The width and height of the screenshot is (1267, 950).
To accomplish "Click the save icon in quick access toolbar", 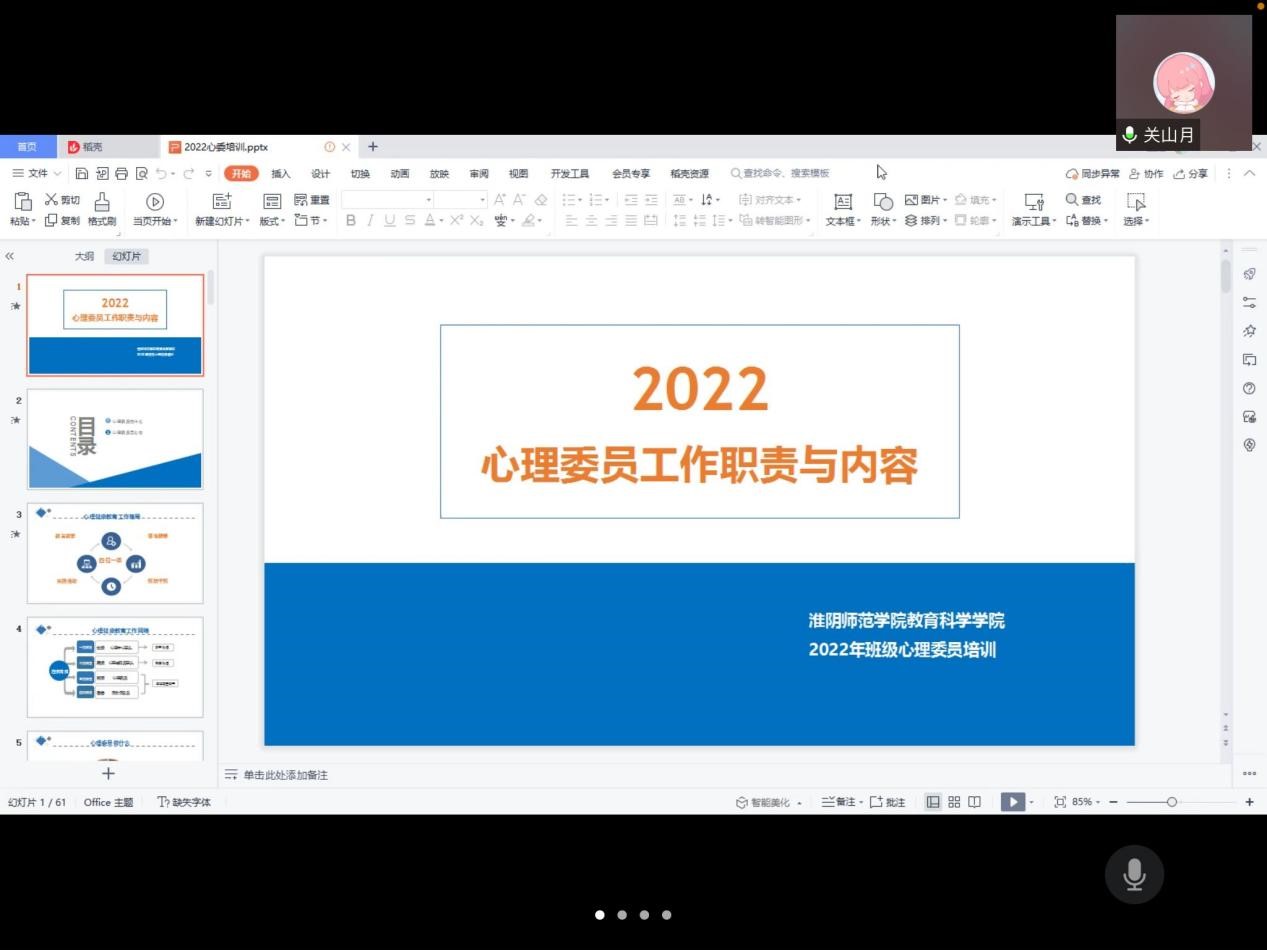I will 82,174.
